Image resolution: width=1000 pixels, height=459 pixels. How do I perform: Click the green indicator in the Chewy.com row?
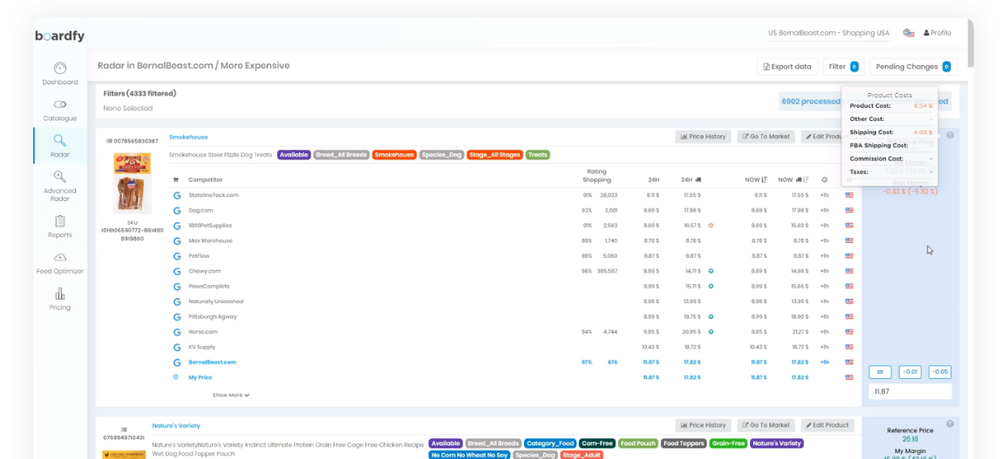[710, 271]
